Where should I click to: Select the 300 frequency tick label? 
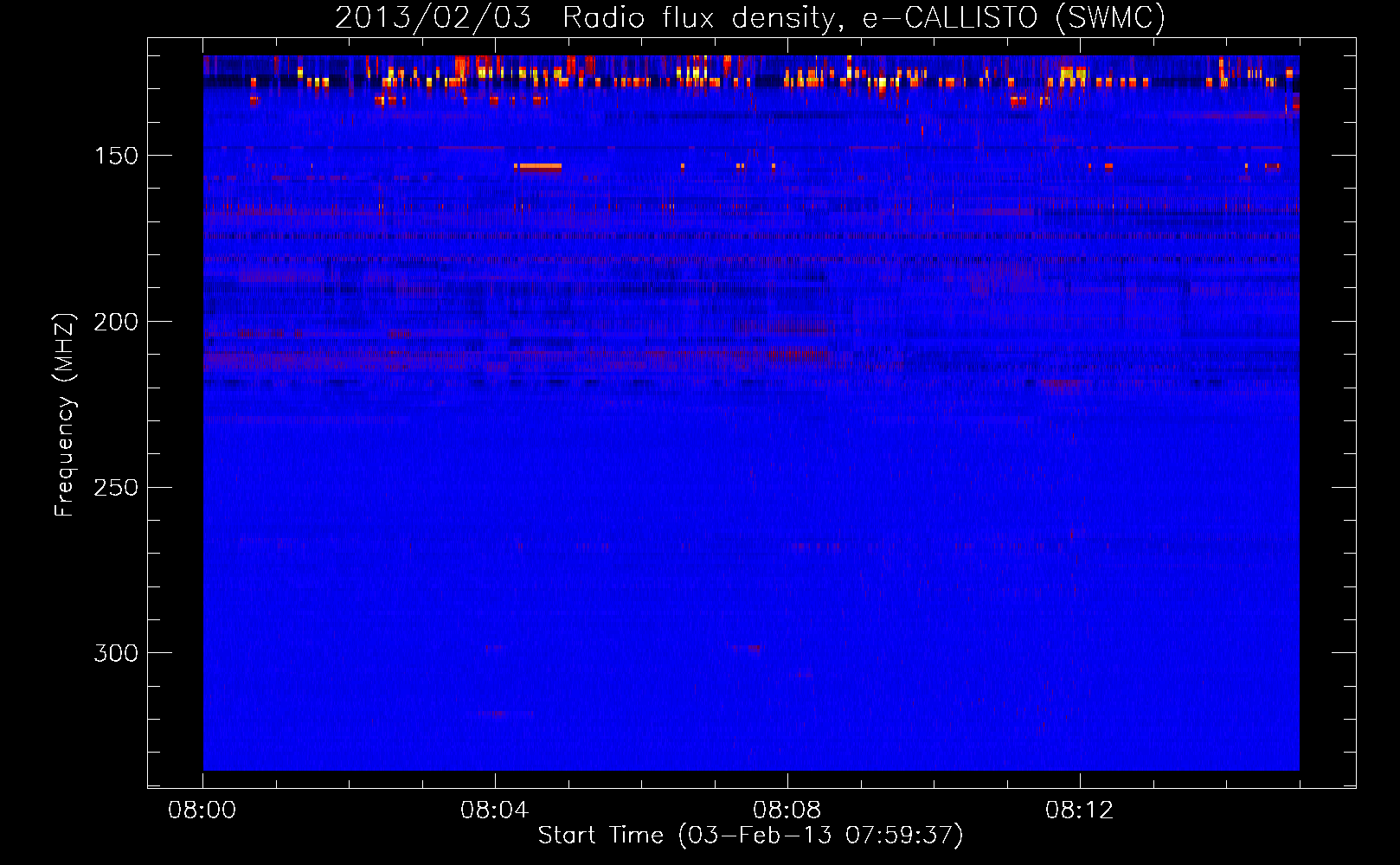[116, 653]
